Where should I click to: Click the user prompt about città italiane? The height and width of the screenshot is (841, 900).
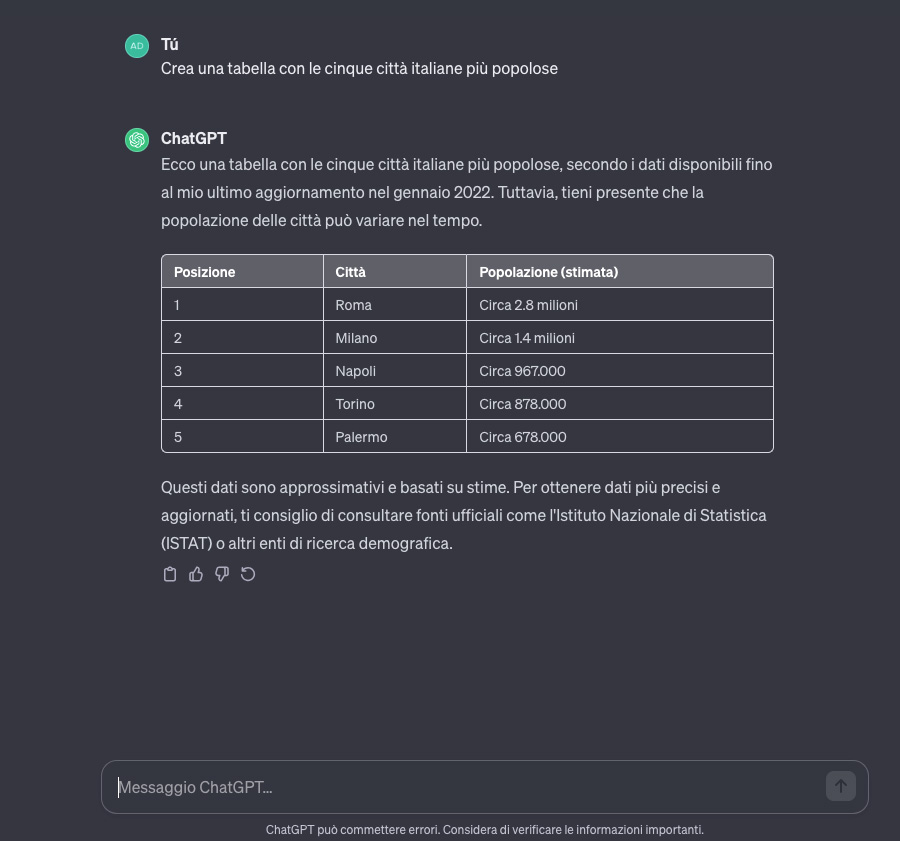click(x=359, y=69)
